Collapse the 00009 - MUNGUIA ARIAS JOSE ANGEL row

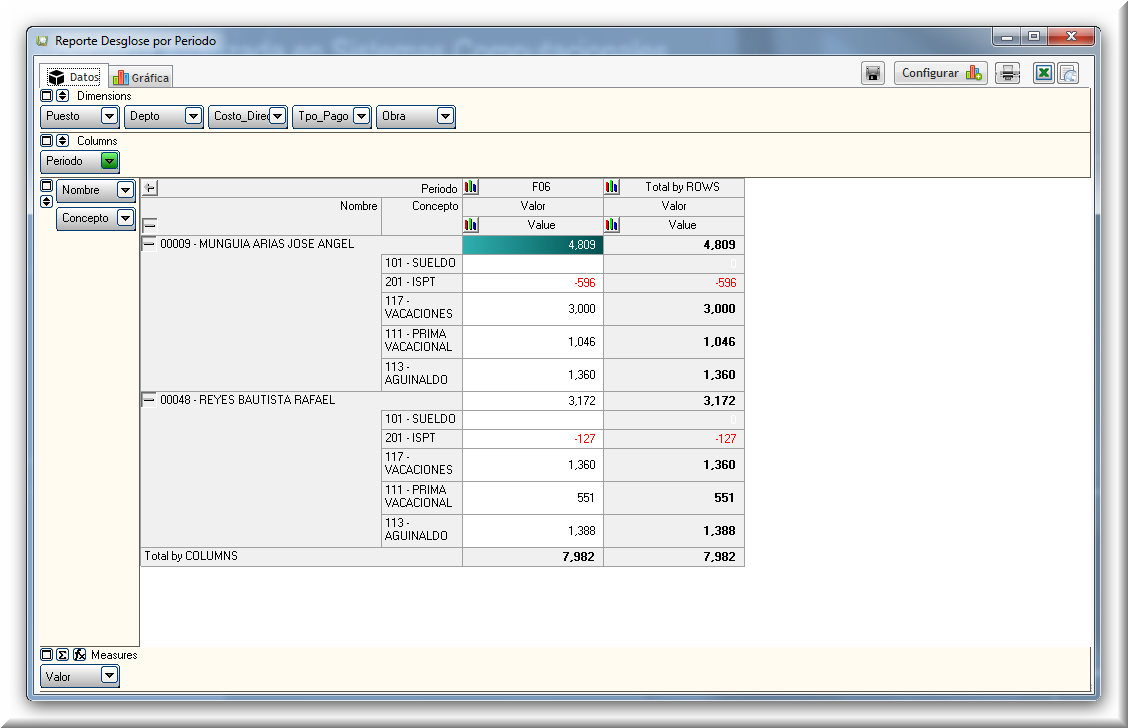(149, 243)
